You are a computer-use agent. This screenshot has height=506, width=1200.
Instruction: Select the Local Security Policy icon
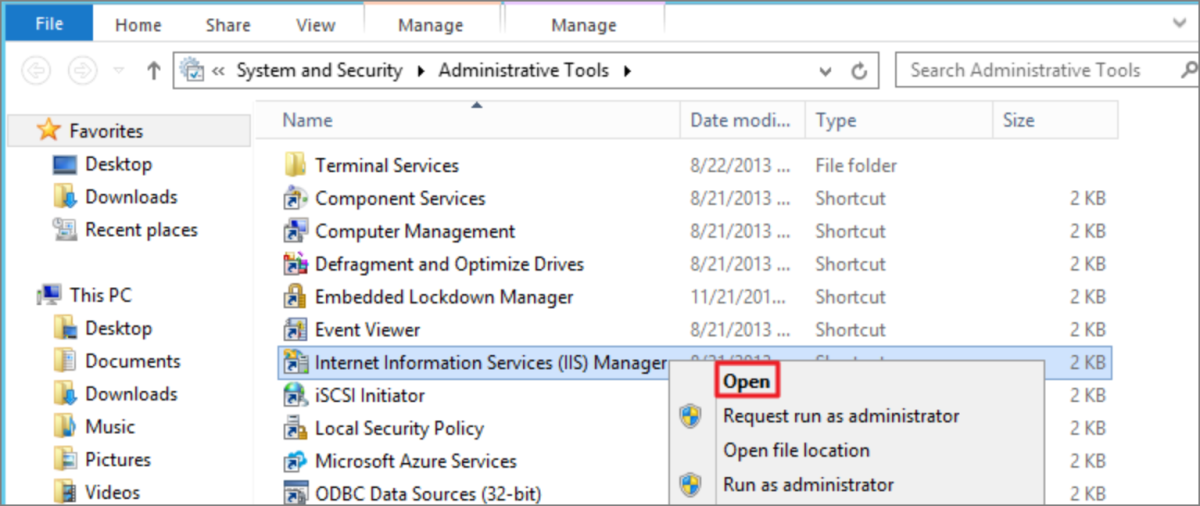295,429
